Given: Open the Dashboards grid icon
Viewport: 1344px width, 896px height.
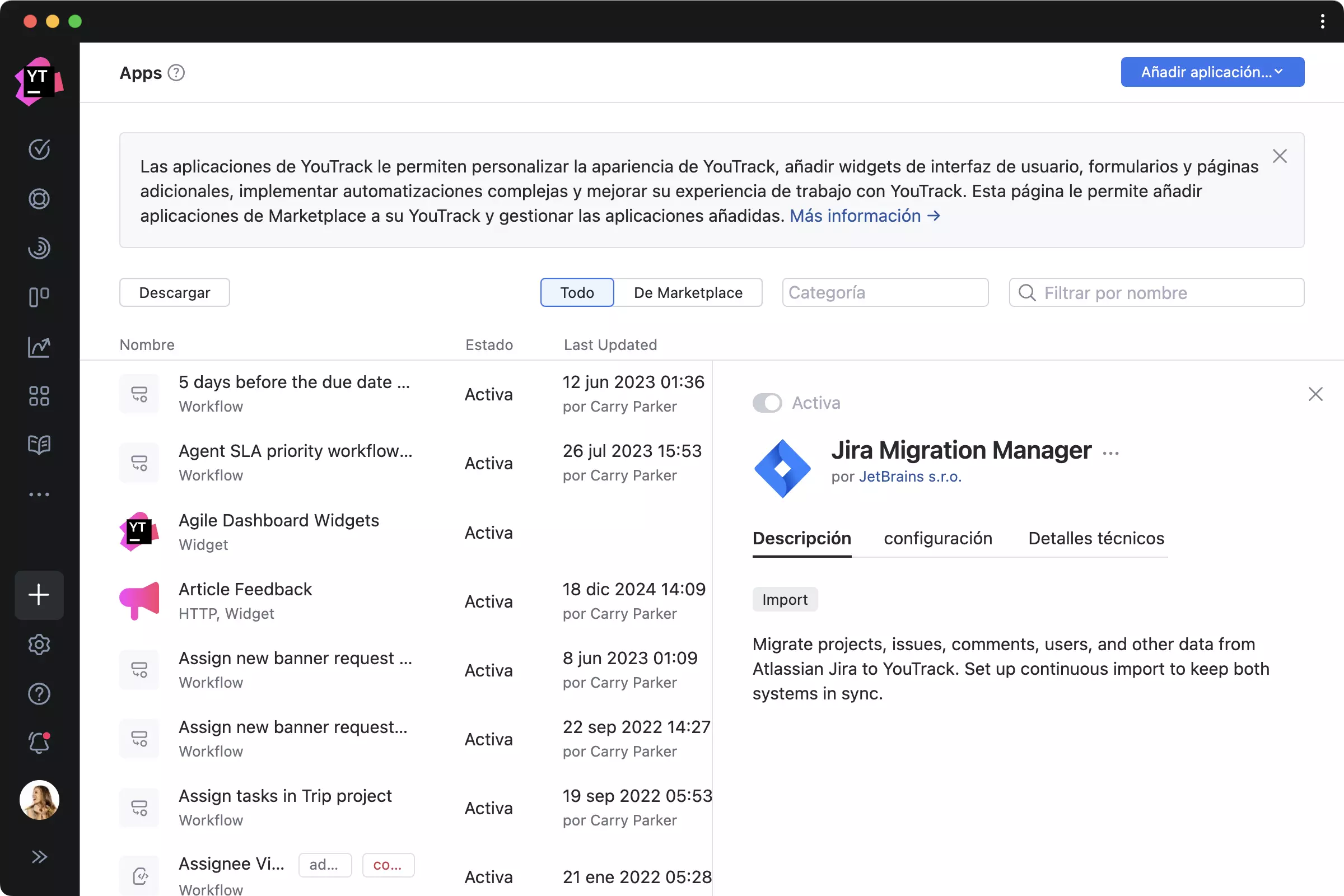Looking at the screenshot, I should 39,396.
